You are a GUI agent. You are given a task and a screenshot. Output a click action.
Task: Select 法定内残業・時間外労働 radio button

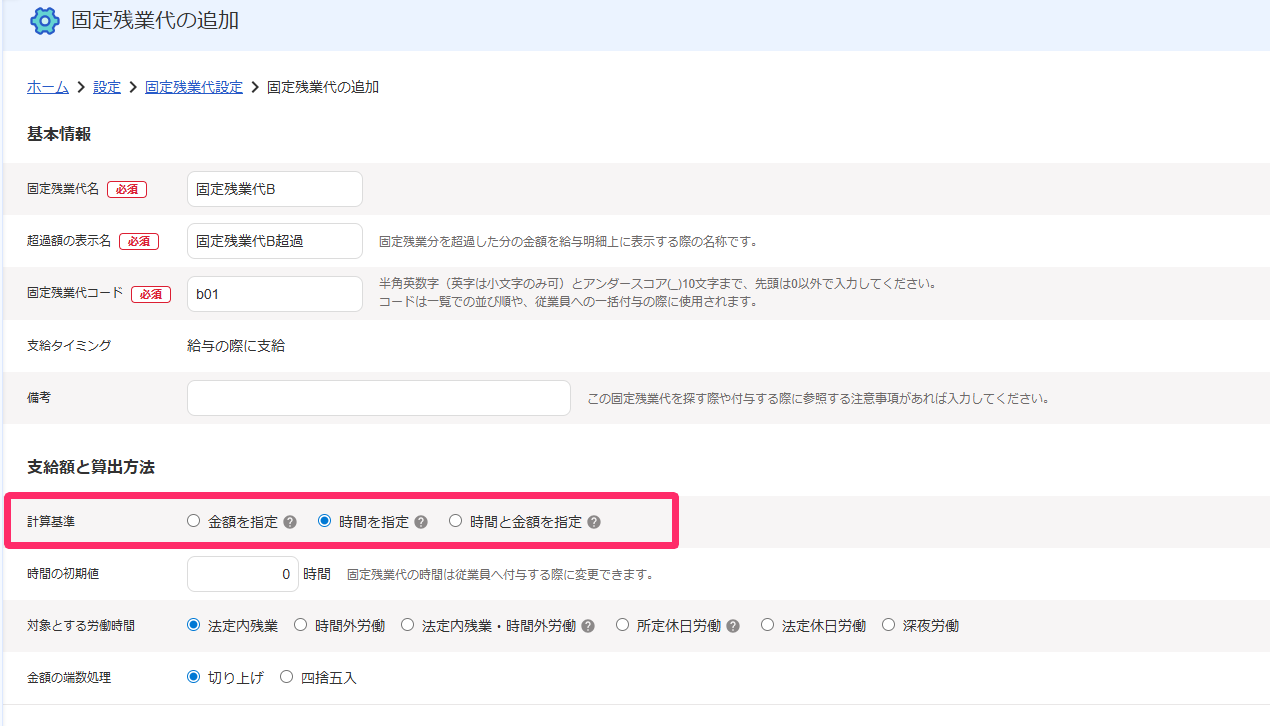tap(407, 625)
